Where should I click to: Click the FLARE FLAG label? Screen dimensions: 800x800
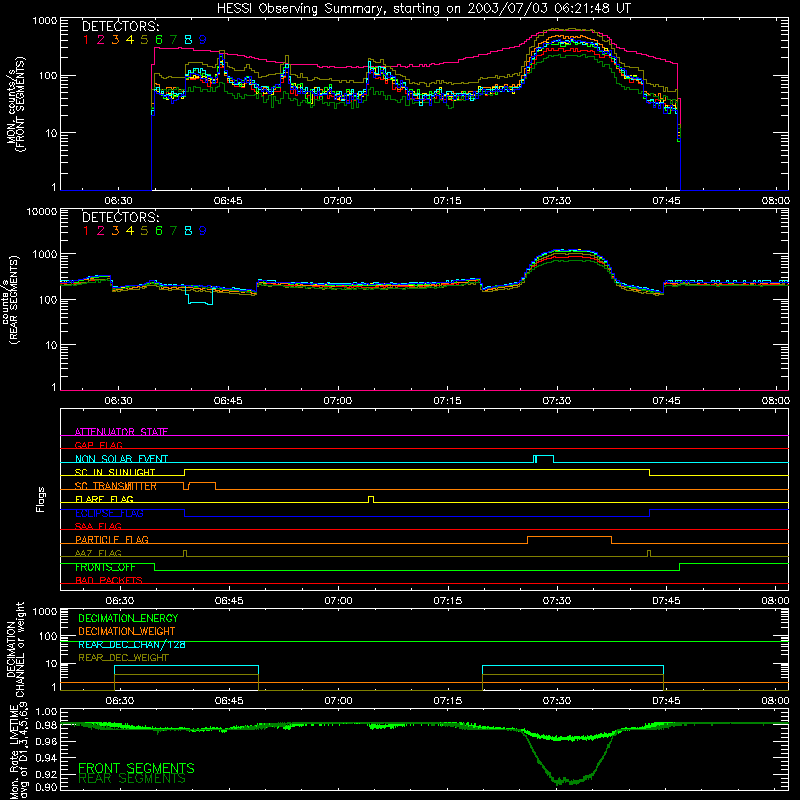pos(104,499)
